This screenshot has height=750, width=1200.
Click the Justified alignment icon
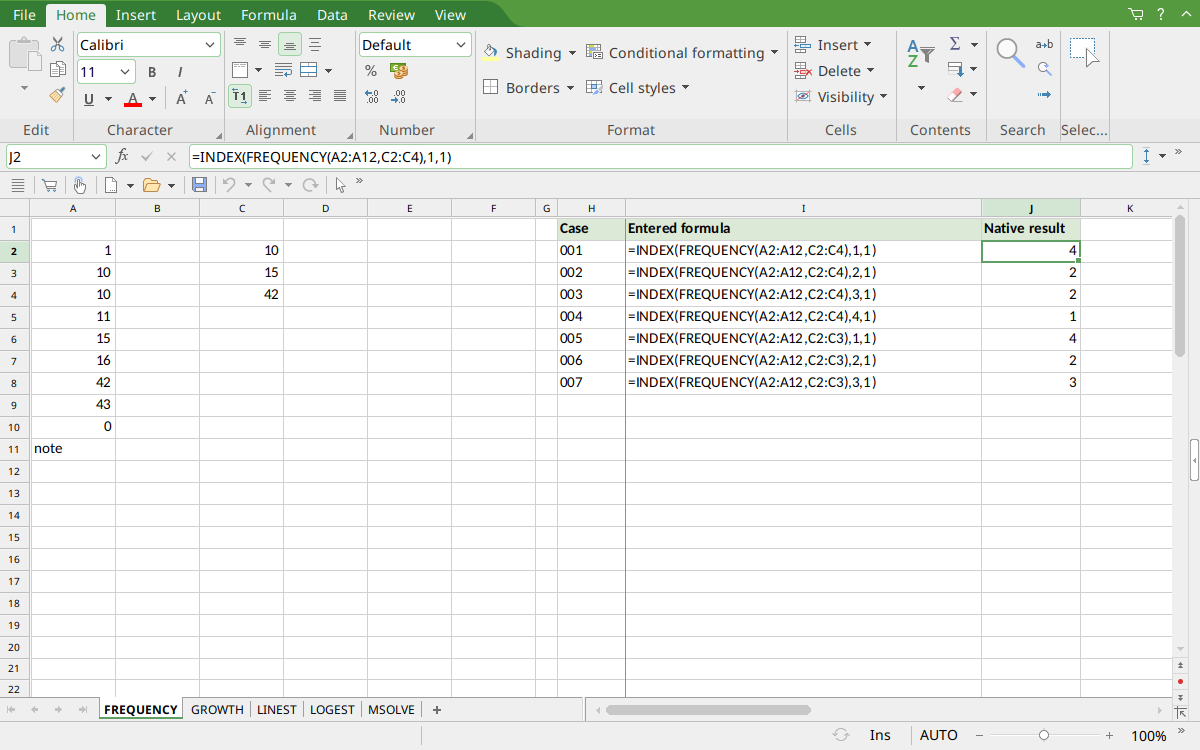[x=340, y=96]
